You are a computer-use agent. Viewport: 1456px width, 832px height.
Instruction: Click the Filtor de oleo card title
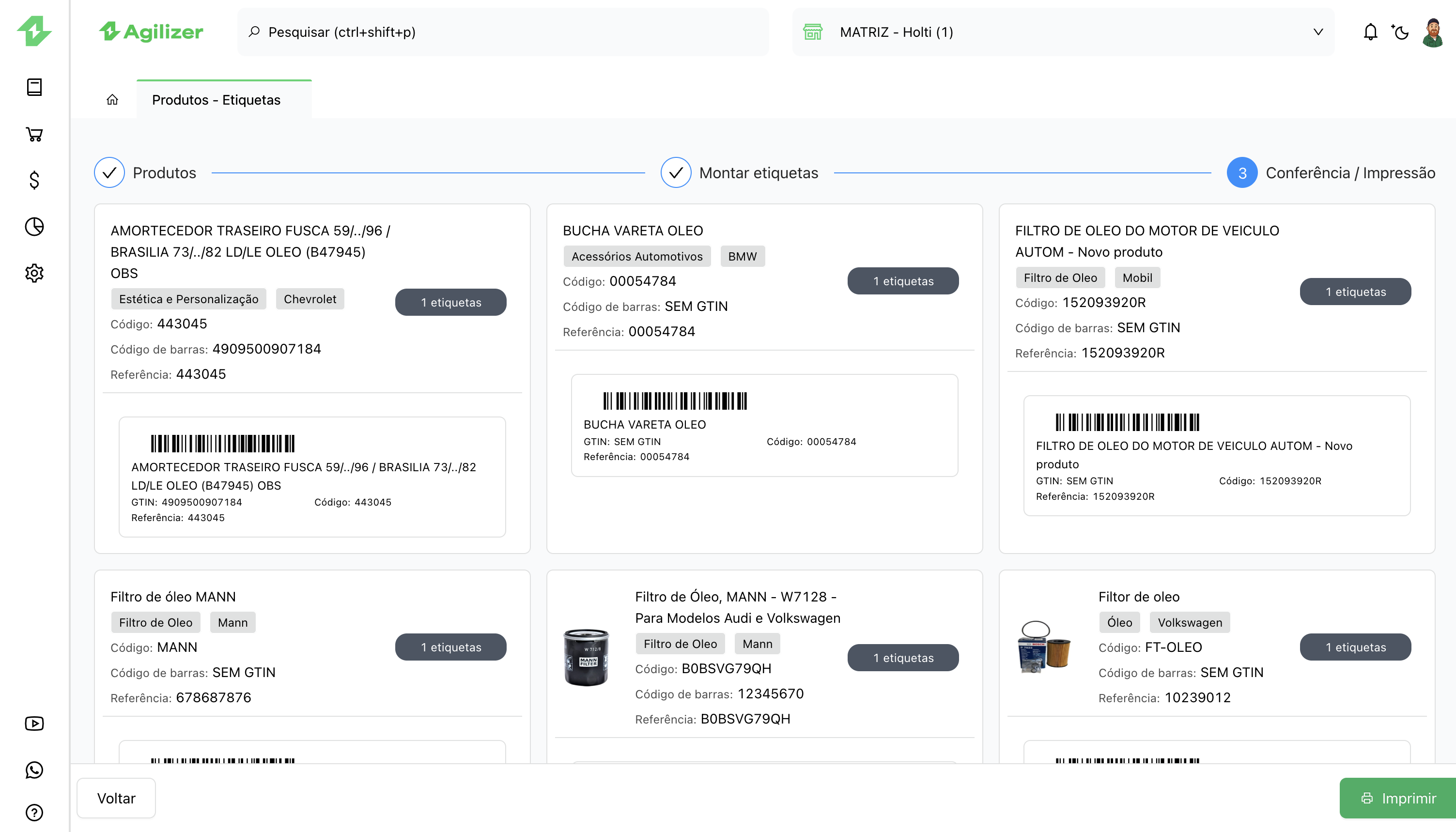[x=1139, y=597]
